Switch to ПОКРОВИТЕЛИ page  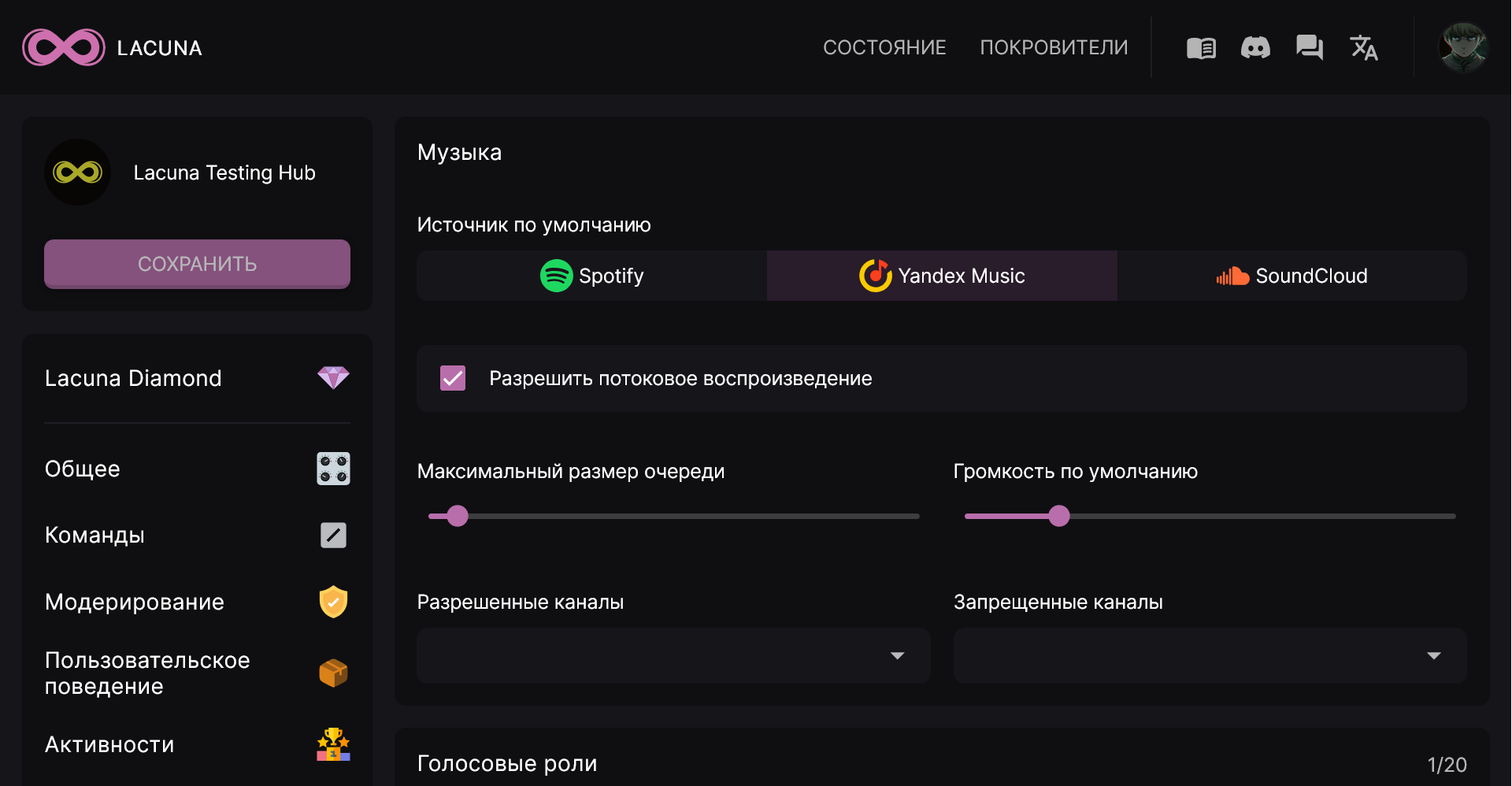coord(1054,47)
